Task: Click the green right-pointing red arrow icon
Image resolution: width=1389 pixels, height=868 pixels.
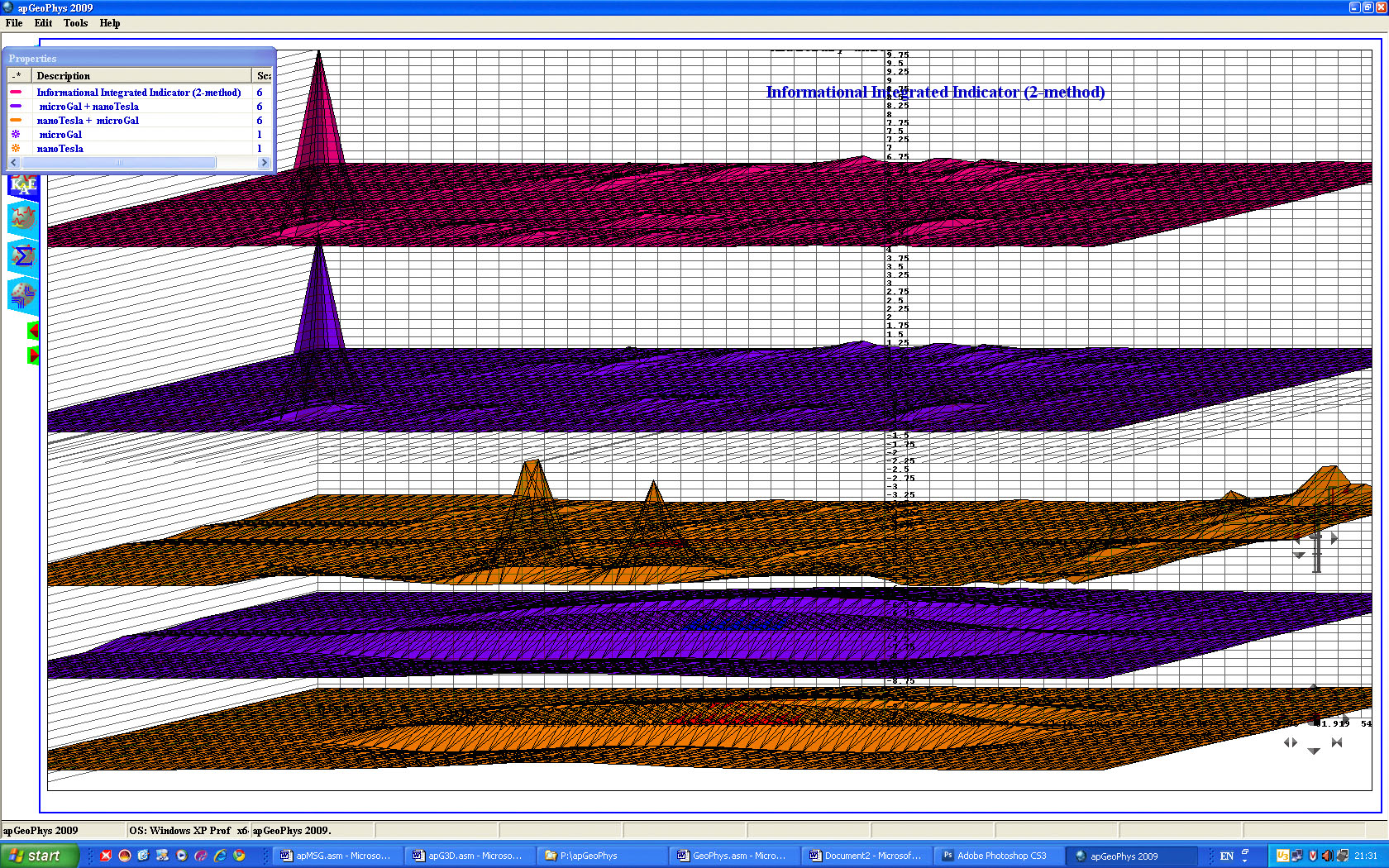Action: tap(33, 355)
